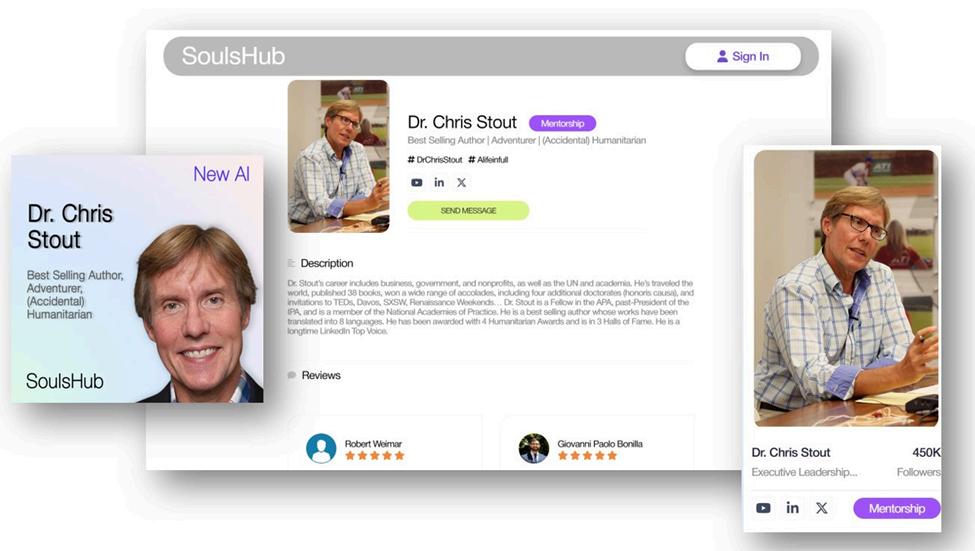Open the LinkedIn icon on main profile

439,182
